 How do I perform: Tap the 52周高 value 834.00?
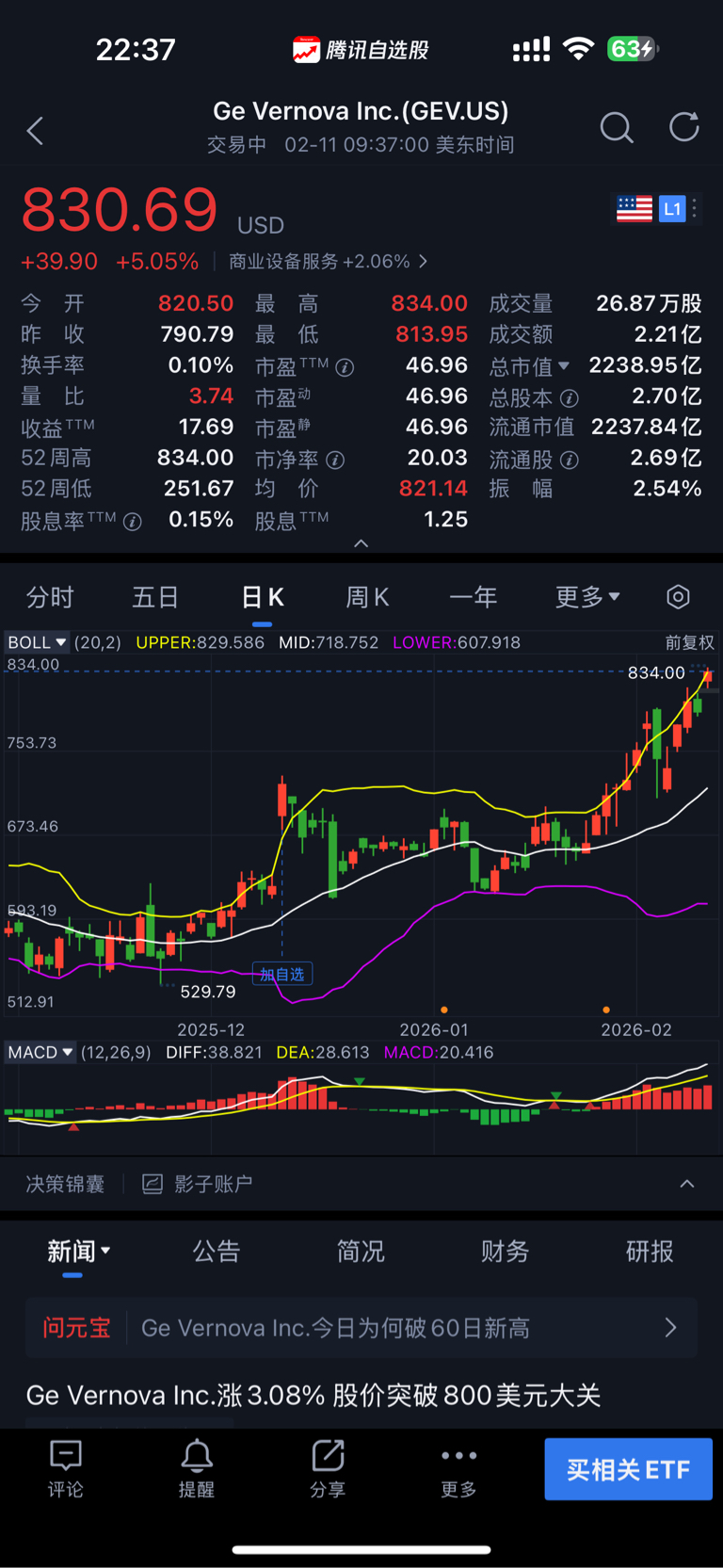195,458
